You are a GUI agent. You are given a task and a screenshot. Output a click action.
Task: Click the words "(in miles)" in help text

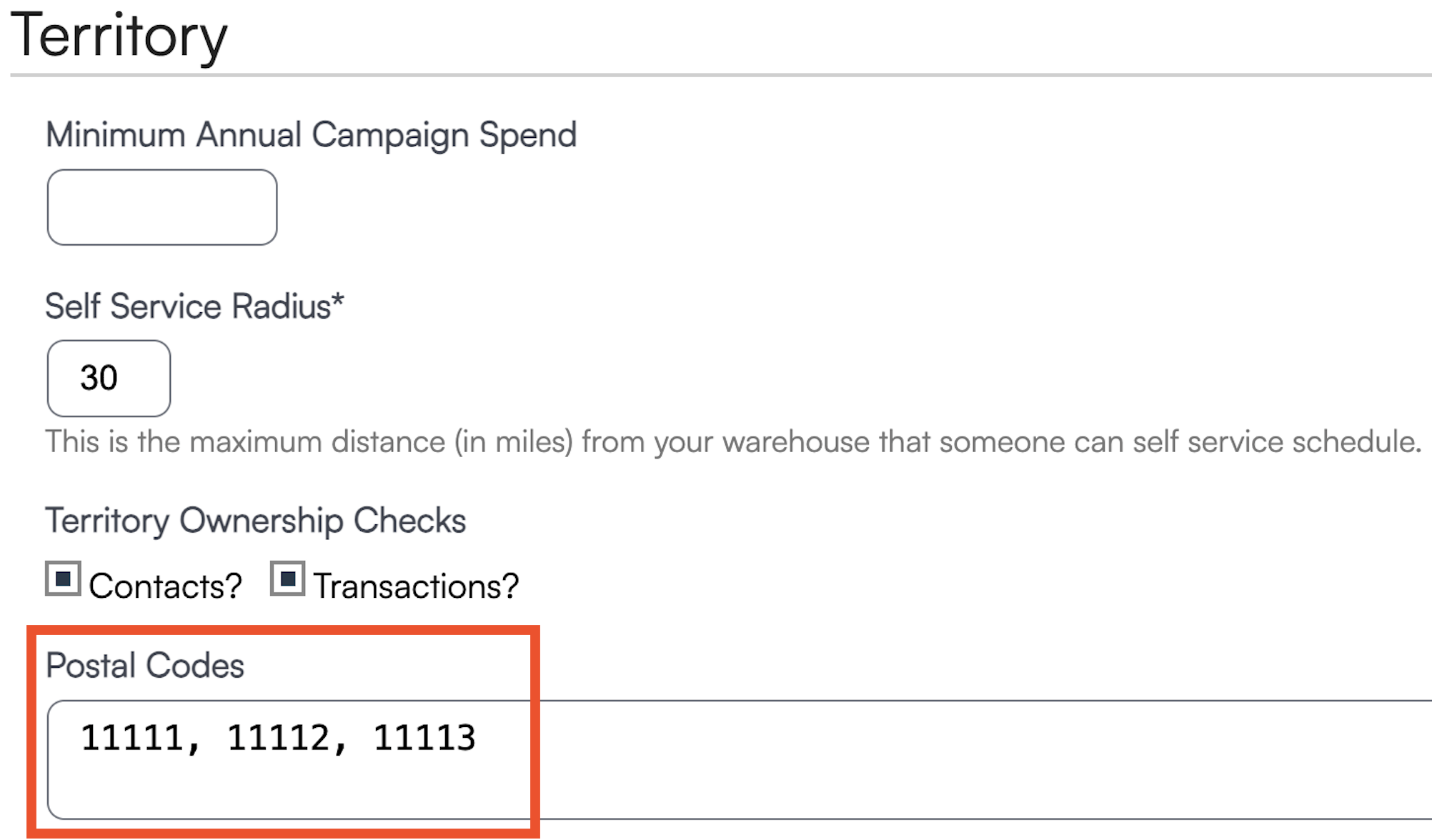tap(513, 442)
